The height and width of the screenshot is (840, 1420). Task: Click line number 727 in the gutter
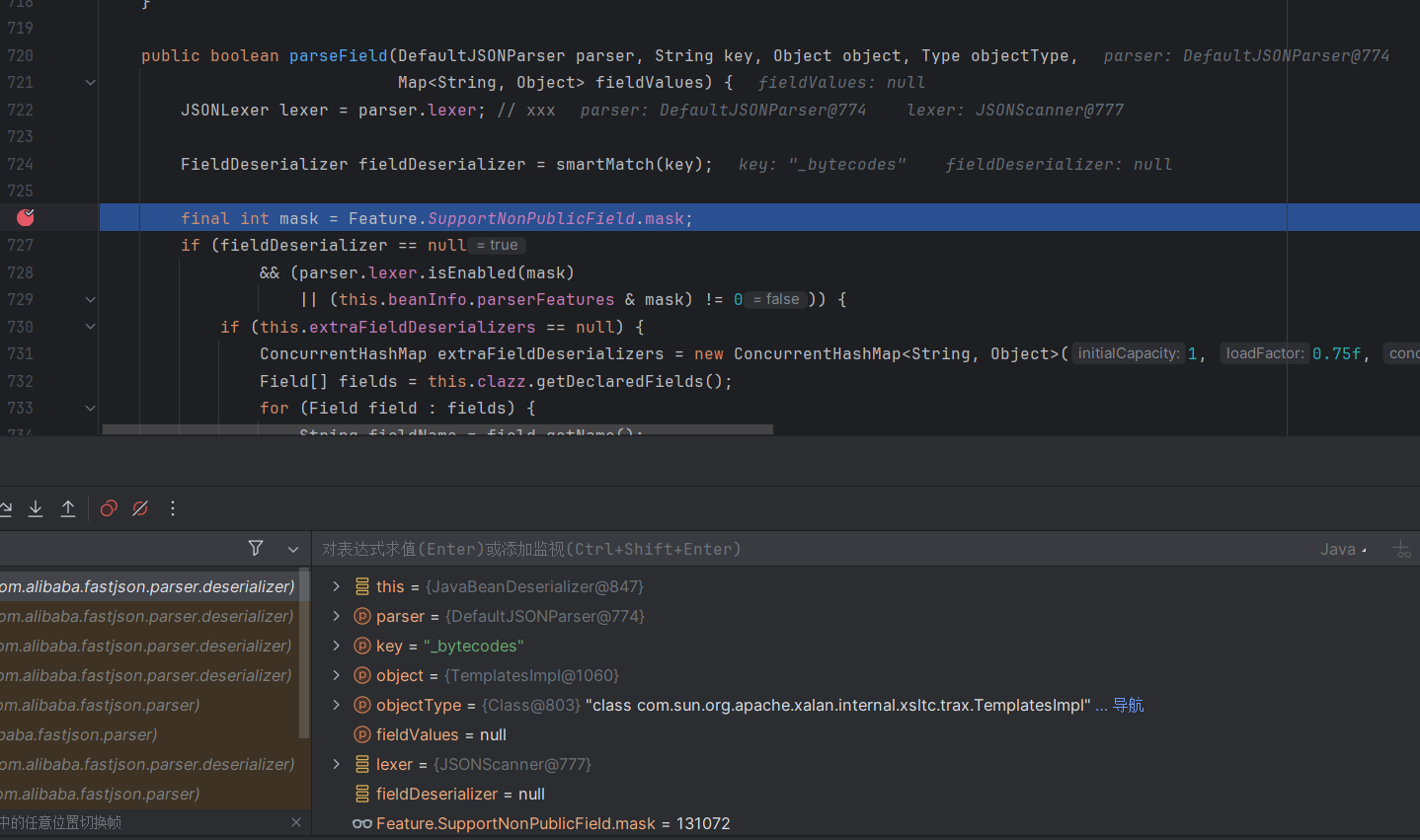pos(21,245)
